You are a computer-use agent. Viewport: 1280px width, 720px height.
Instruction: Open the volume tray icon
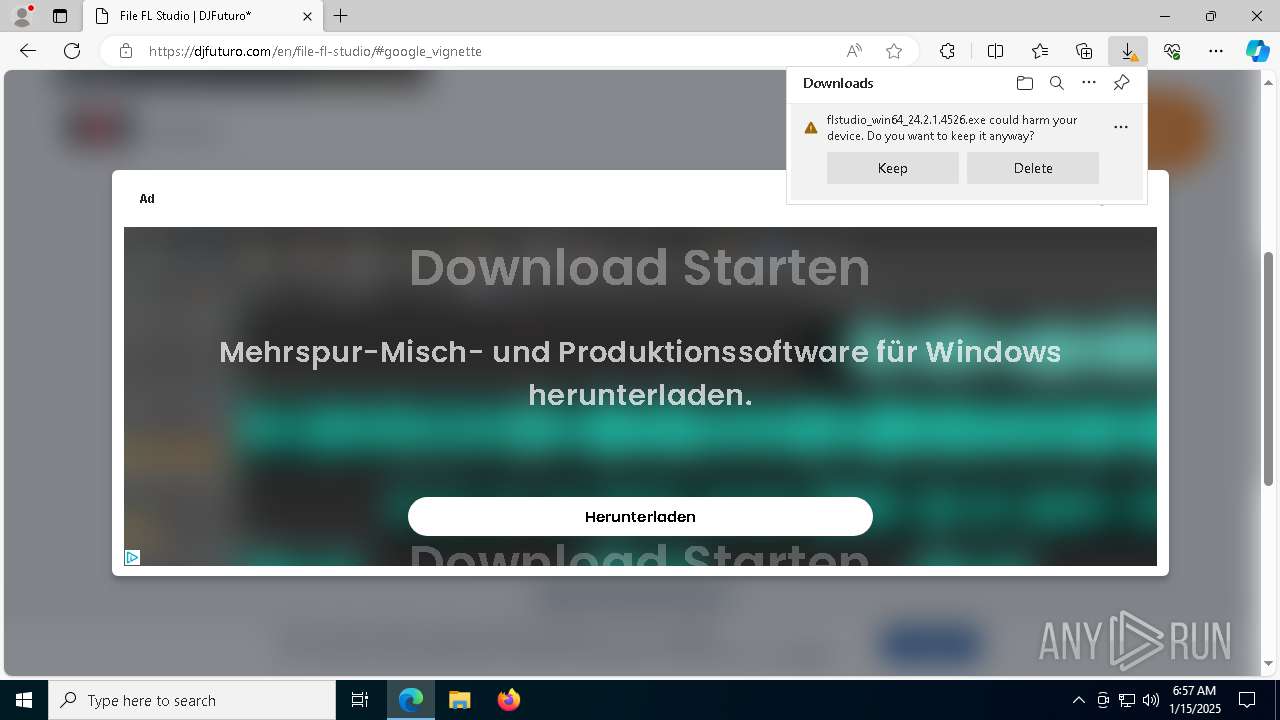tap(1150, 700)
